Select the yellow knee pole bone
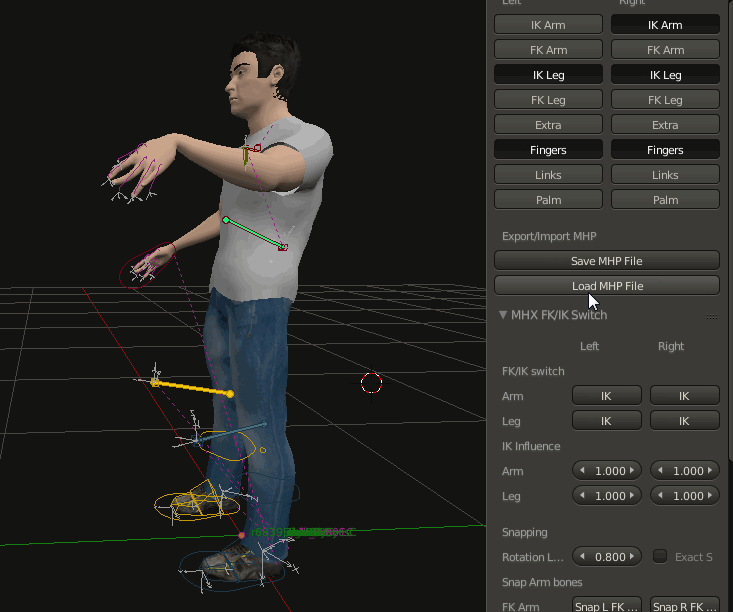Image resolution: width=733 pixels, height=612 pixels. [x=193, y=389]
